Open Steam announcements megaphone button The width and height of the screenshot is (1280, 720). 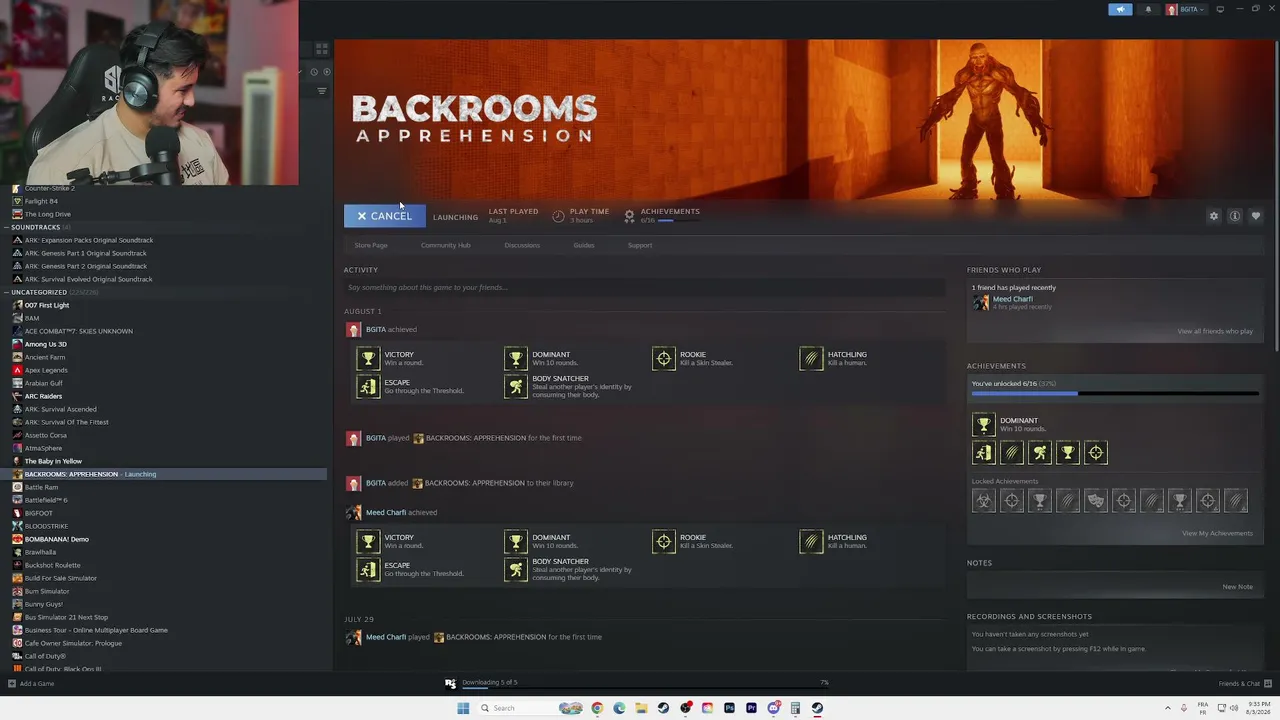(x=1120, y=9)
